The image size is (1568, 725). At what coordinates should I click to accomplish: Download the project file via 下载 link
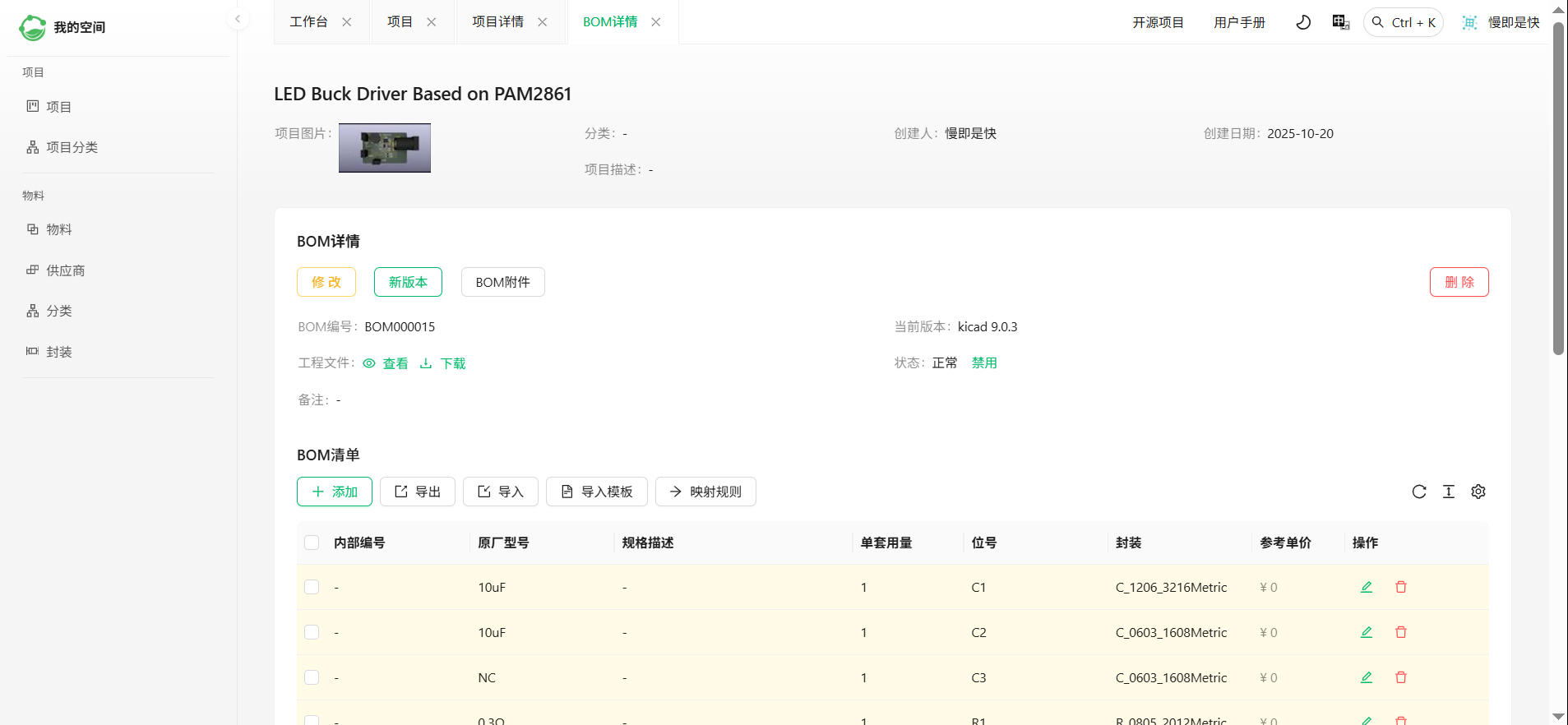pyautogui.click(x=444, y=363)
